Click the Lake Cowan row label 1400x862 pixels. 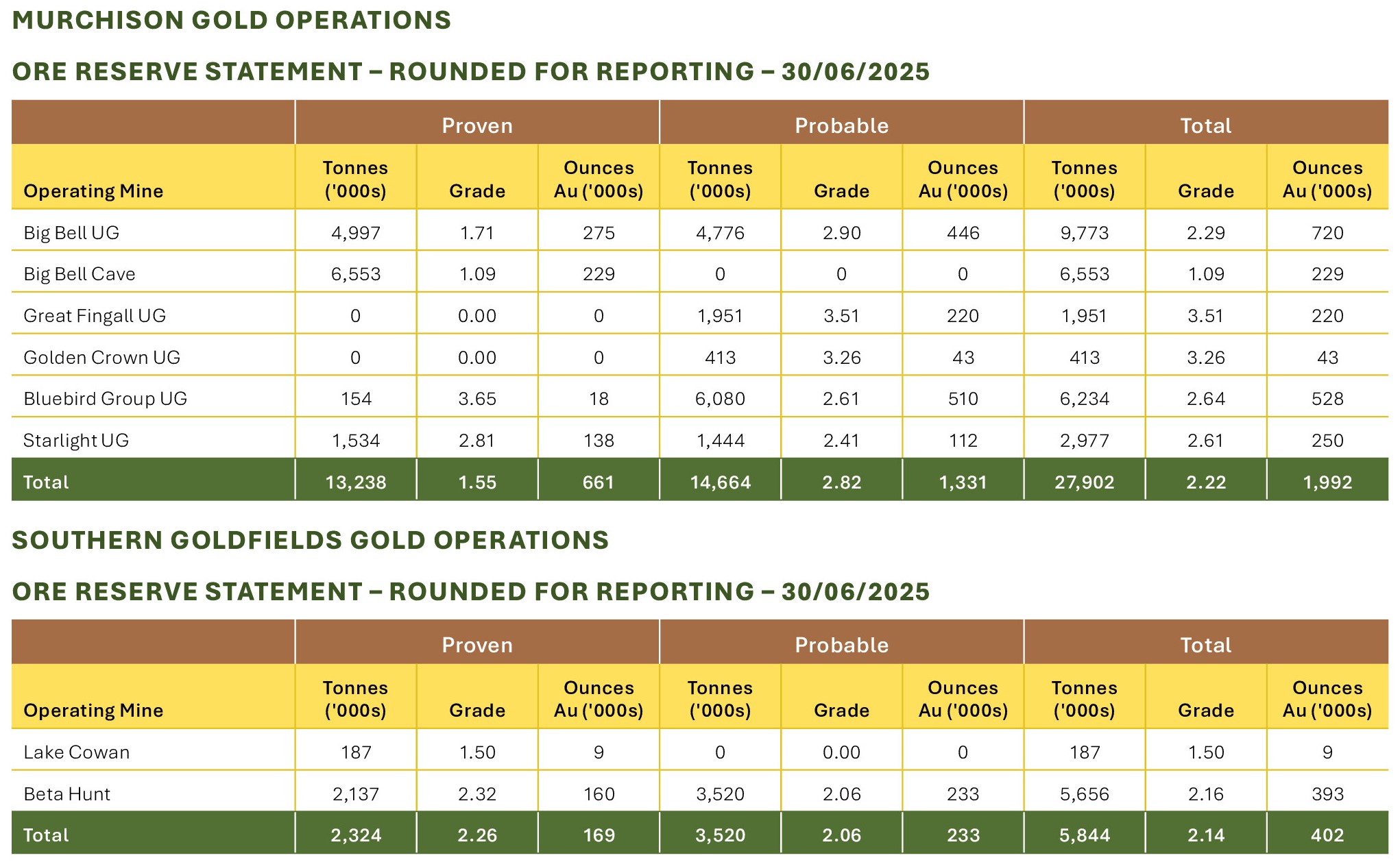[x=76, y=752]
